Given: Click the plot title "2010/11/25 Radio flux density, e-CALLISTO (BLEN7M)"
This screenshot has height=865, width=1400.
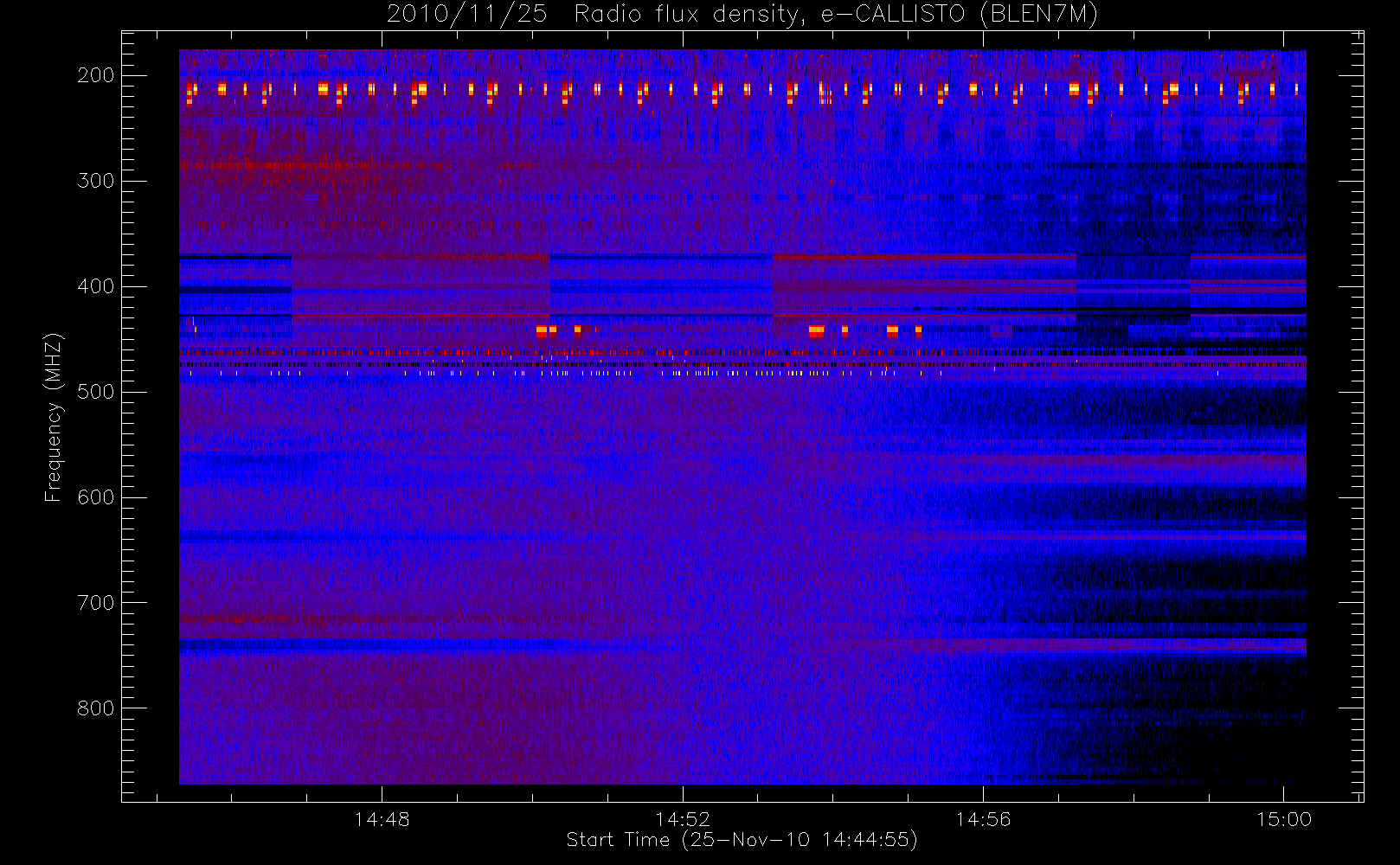Looking at the screenshot, I should 742,15.
